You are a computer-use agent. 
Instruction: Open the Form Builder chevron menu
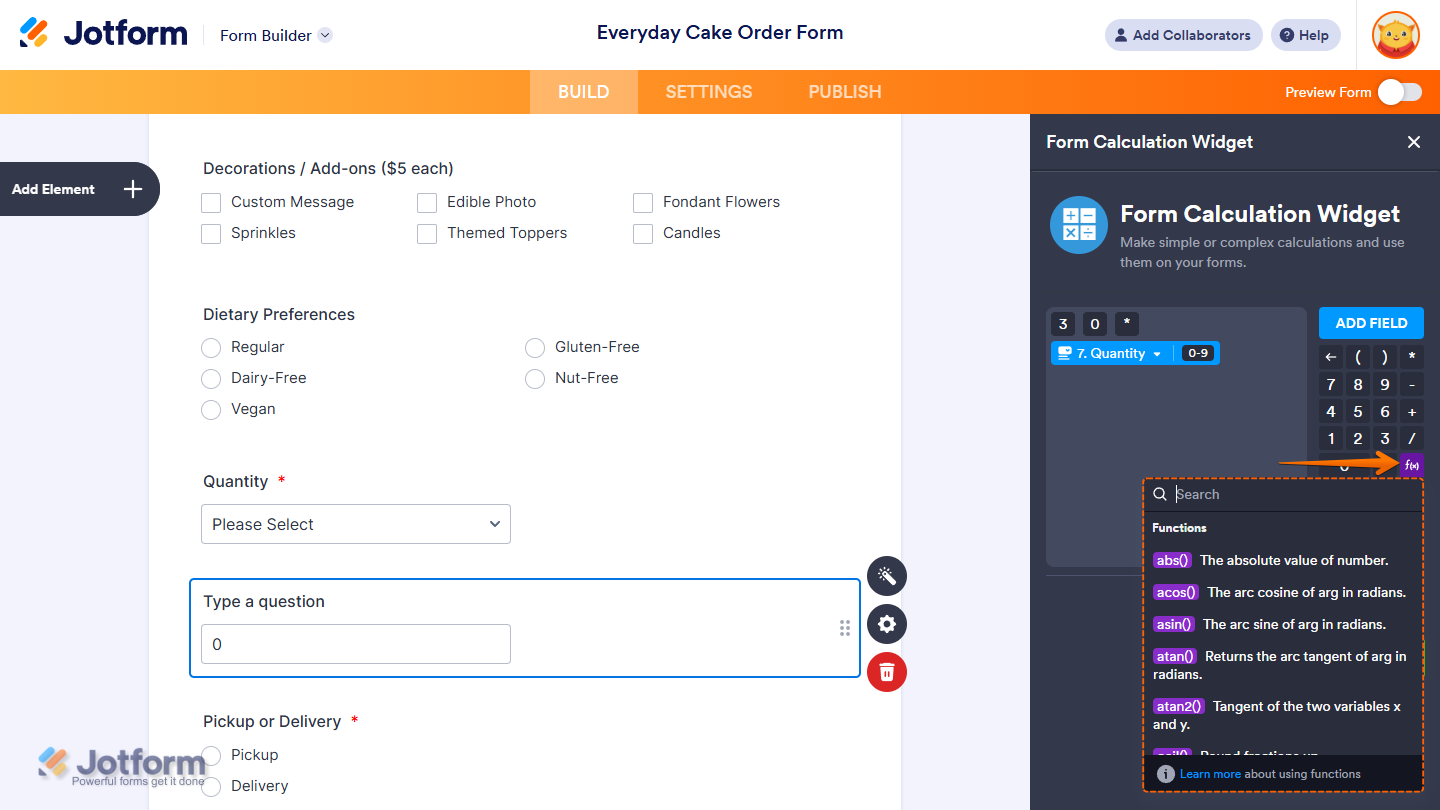click(323, 34)
